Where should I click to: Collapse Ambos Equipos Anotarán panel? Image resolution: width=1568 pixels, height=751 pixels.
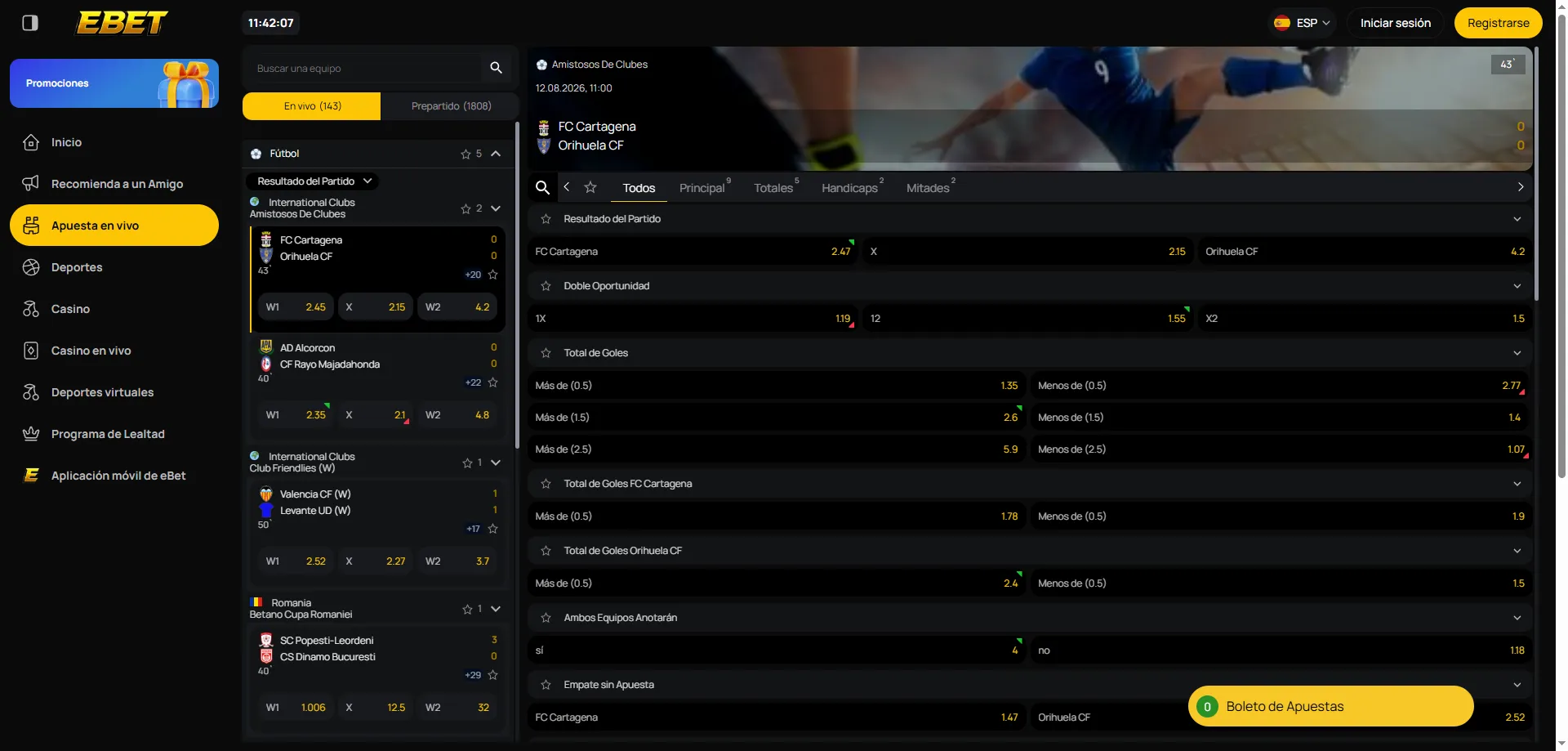1517,618
